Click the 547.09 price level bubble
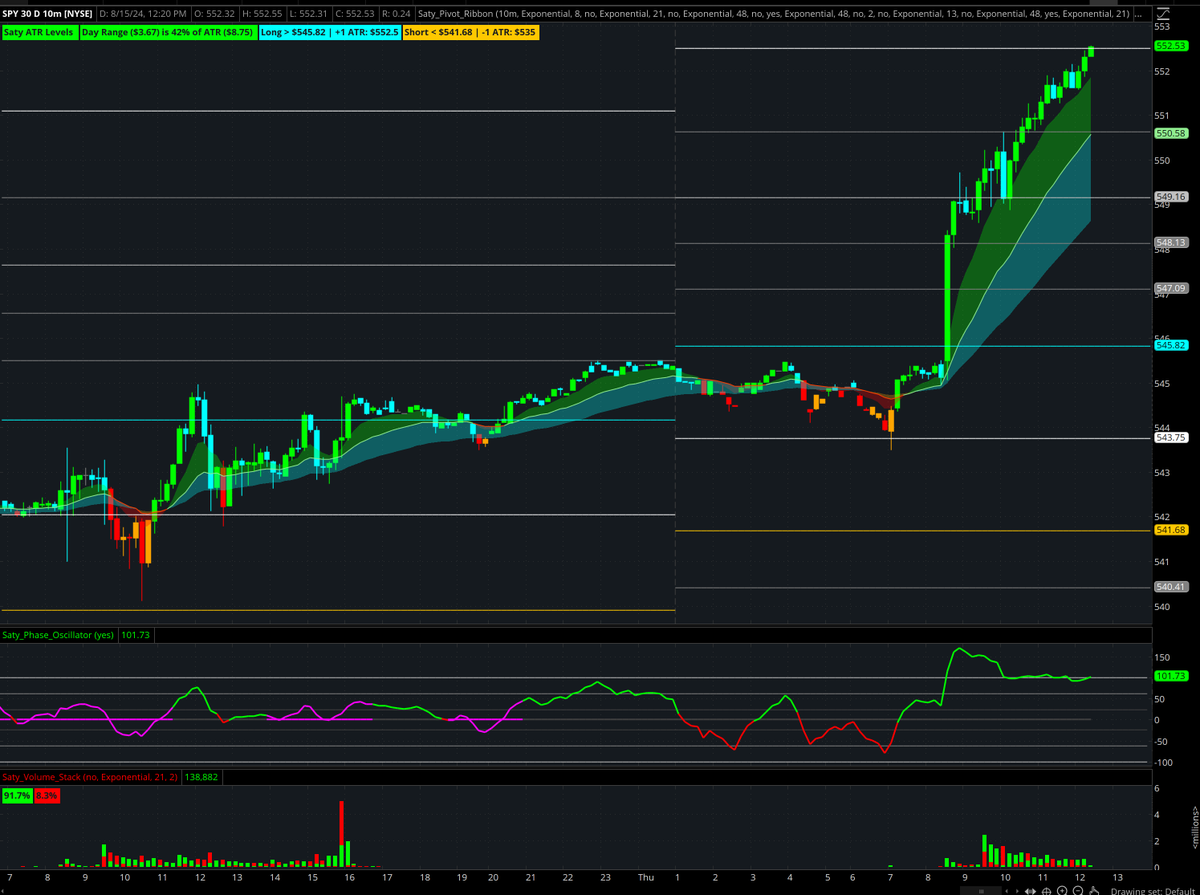 coord(1170,287)
